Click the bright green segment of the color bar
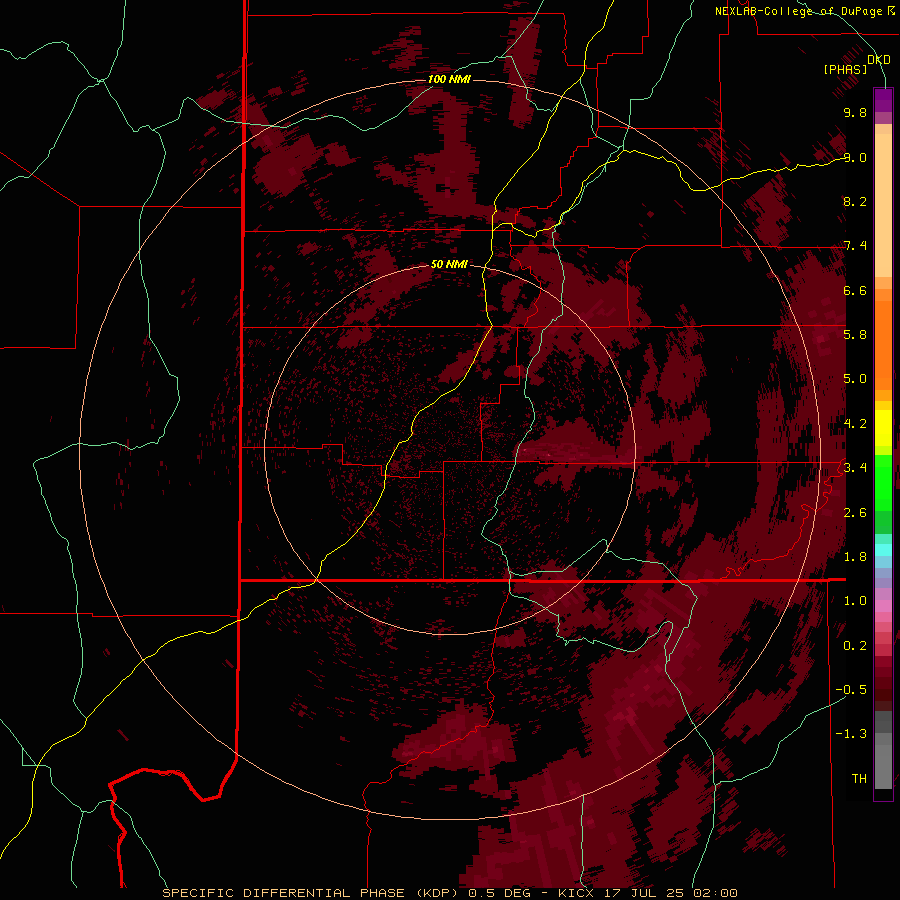The height and width of the screenshot is (900, 900). tap(883, 483)
